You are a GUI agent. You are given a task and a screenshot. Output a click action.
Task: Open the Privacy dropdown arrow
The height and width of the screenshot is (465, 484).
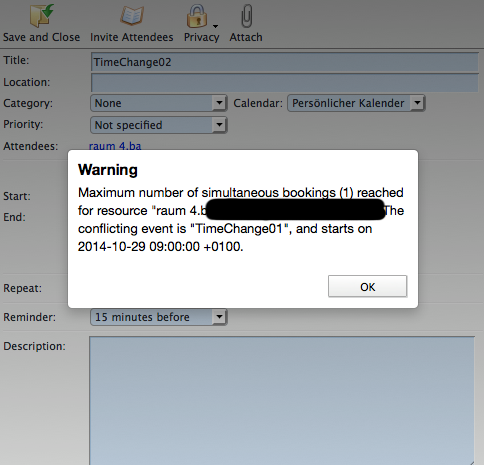[215, 26]
